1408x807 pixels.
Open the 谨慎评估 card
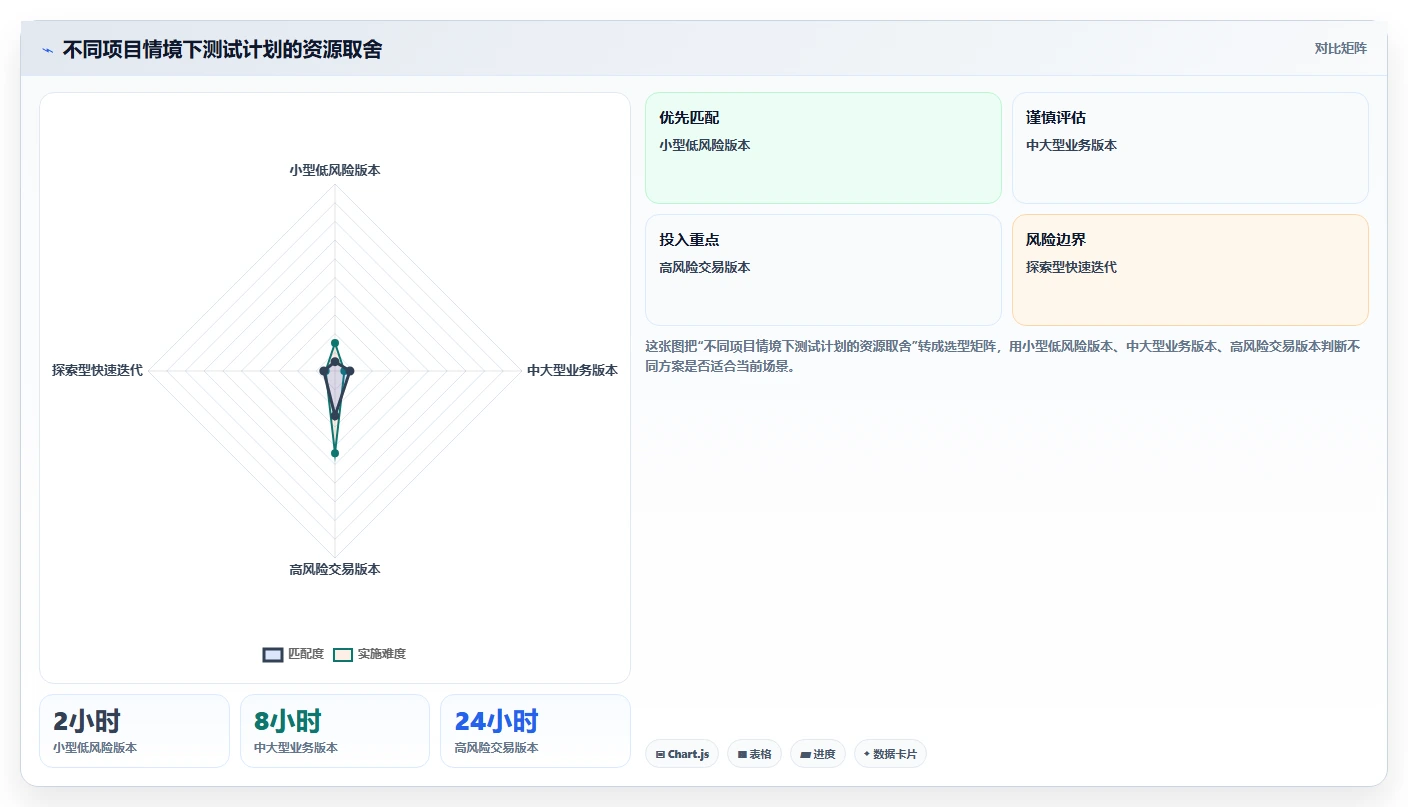[x=1190, y=148]
